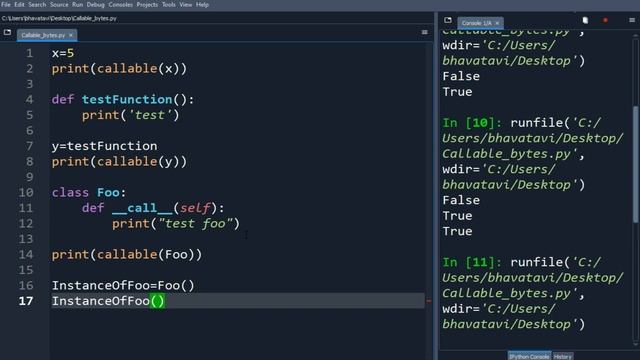This screenshot has width=640, height=360.
Task: Open the Help menu
Action: click(202, 5)
